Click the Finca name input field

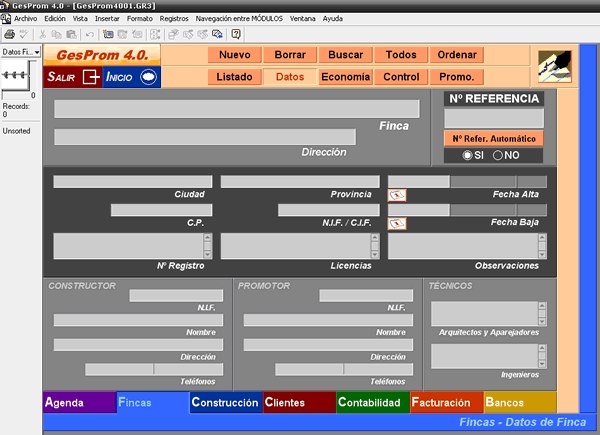click(x=237, y=109)
